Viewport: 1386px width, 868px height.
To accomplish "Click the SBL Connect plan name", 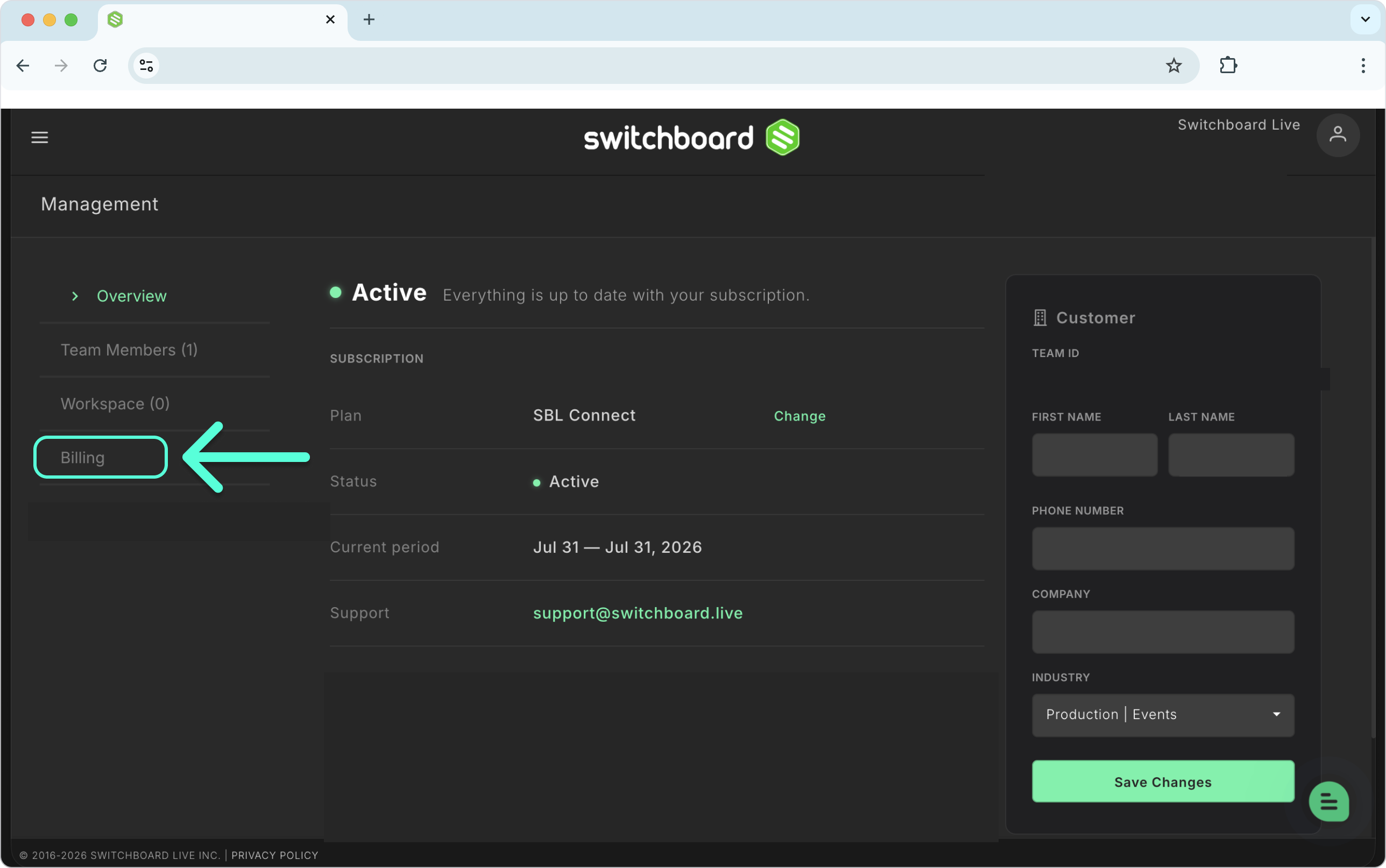I will pyautogui.click(x=584, y=415).
